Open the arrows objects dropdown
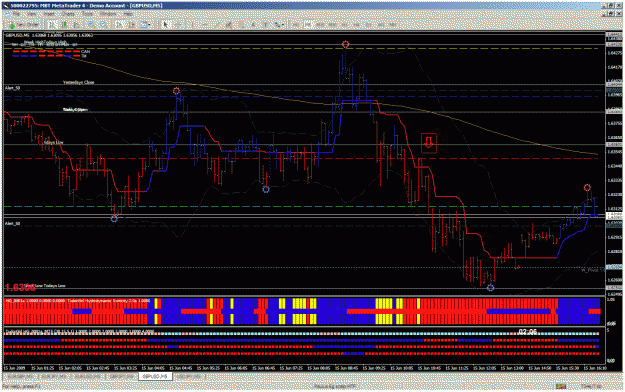 (279, 25)
